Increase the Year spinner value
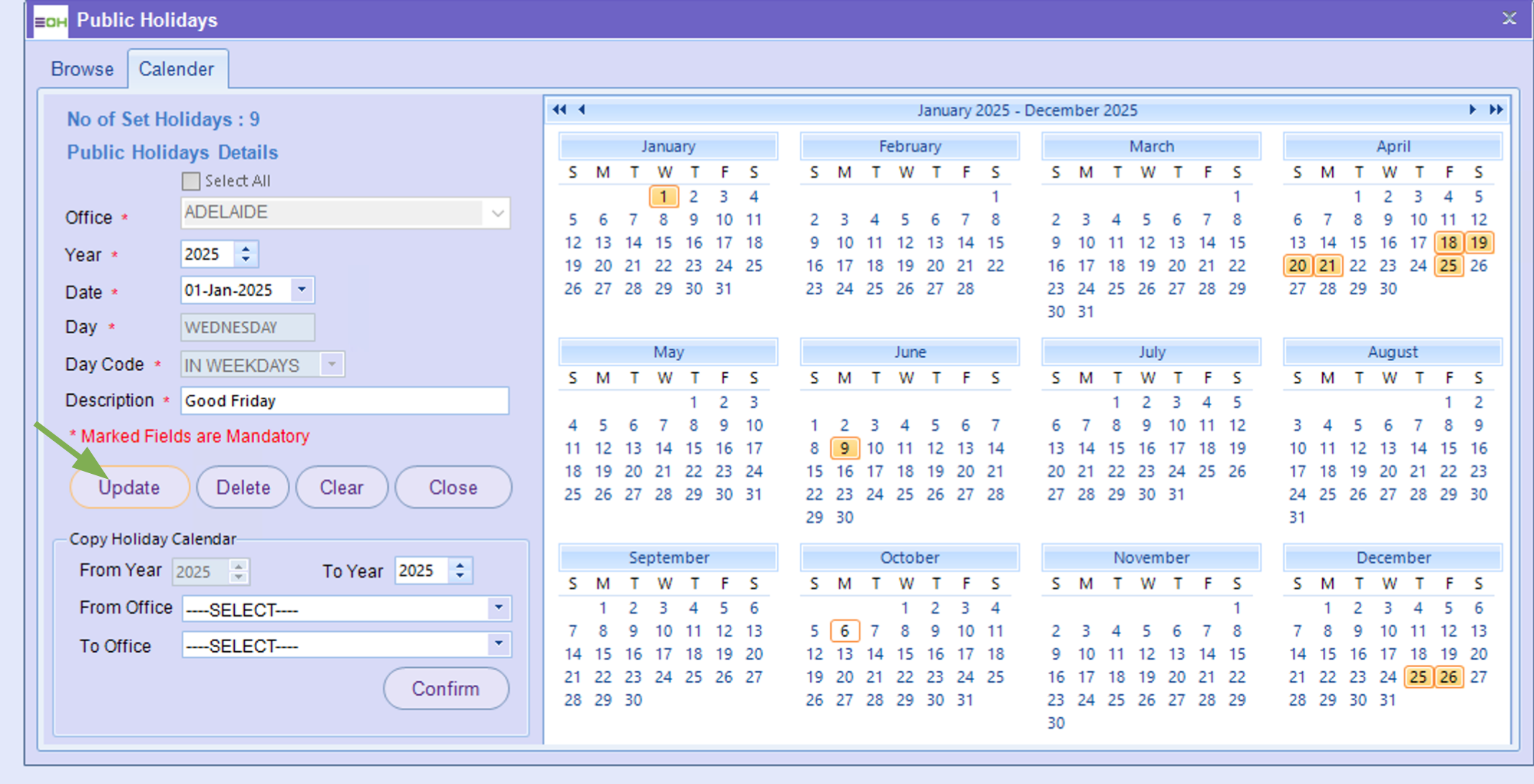 click(x=246, y=248)
